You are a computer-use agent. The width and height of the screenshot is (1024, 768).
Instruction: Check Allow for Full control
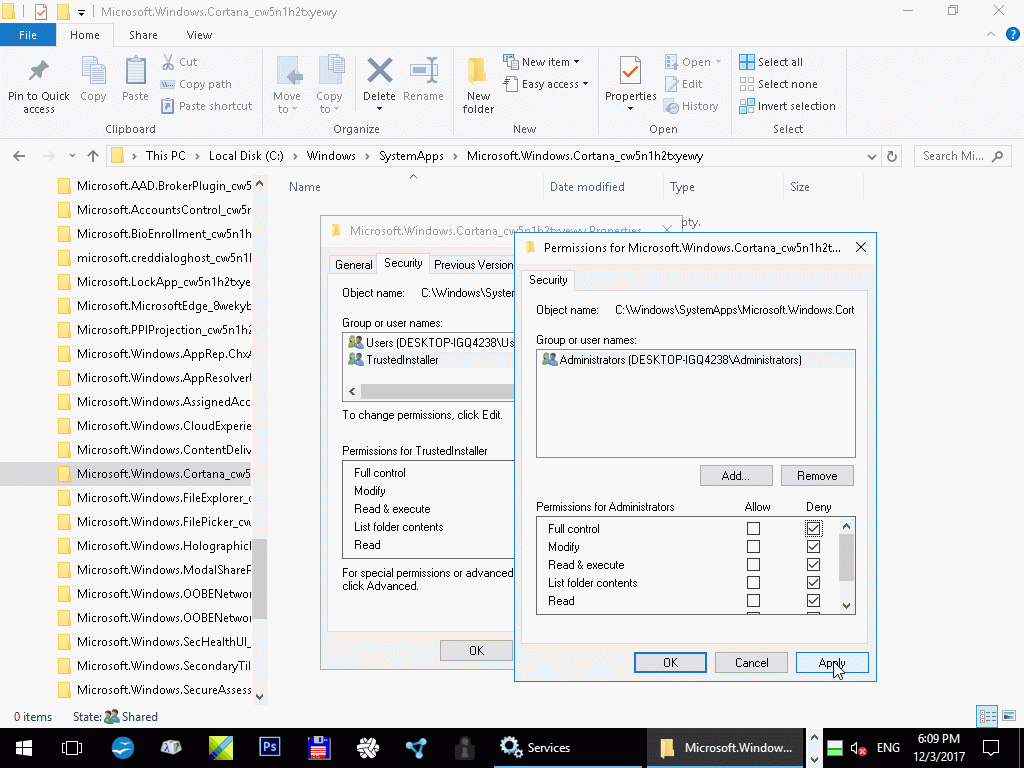[x=753, y=528]
